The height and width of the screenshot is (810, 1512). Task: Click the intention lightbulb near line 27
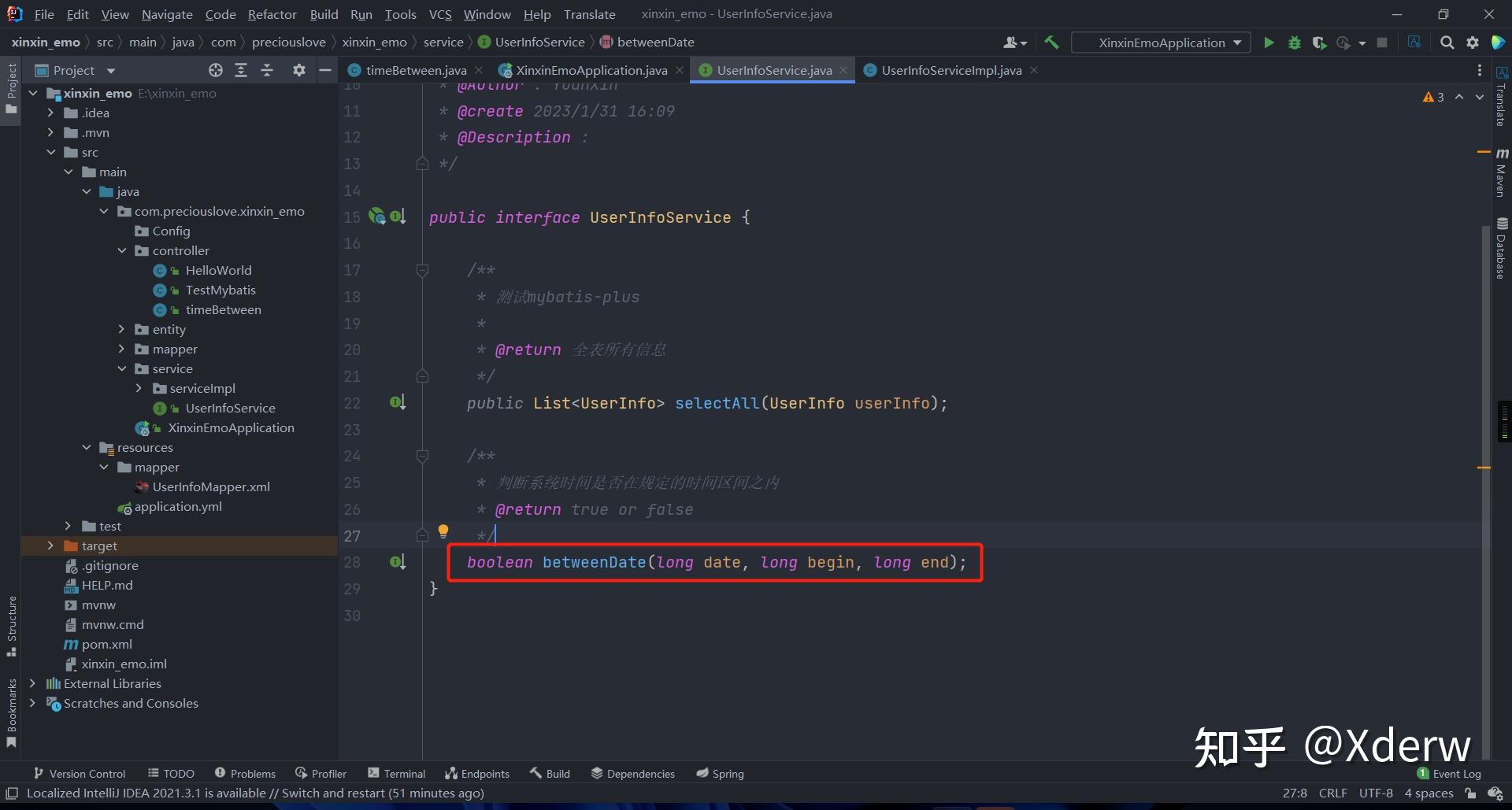click(443, 531)
